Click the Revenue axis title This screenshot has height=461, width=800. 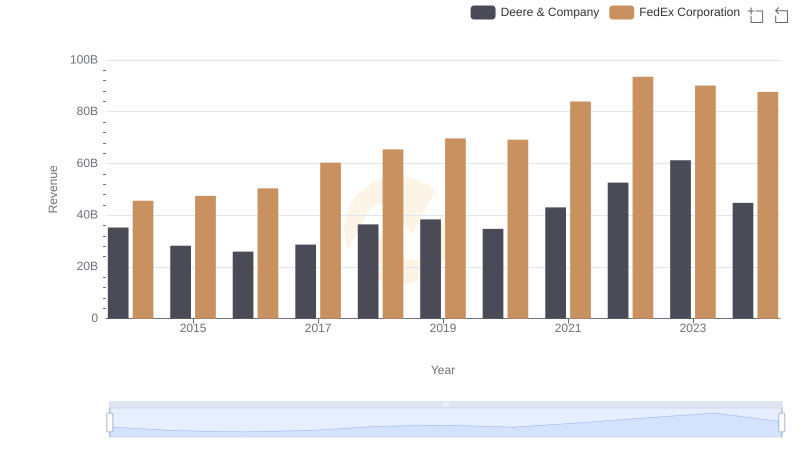(x=53, y=189)
